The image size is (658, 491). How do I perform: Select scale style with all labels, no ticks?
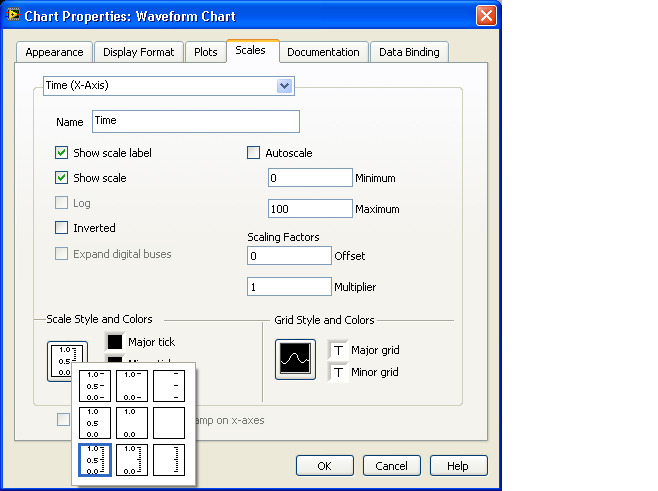tap(96, 422)
